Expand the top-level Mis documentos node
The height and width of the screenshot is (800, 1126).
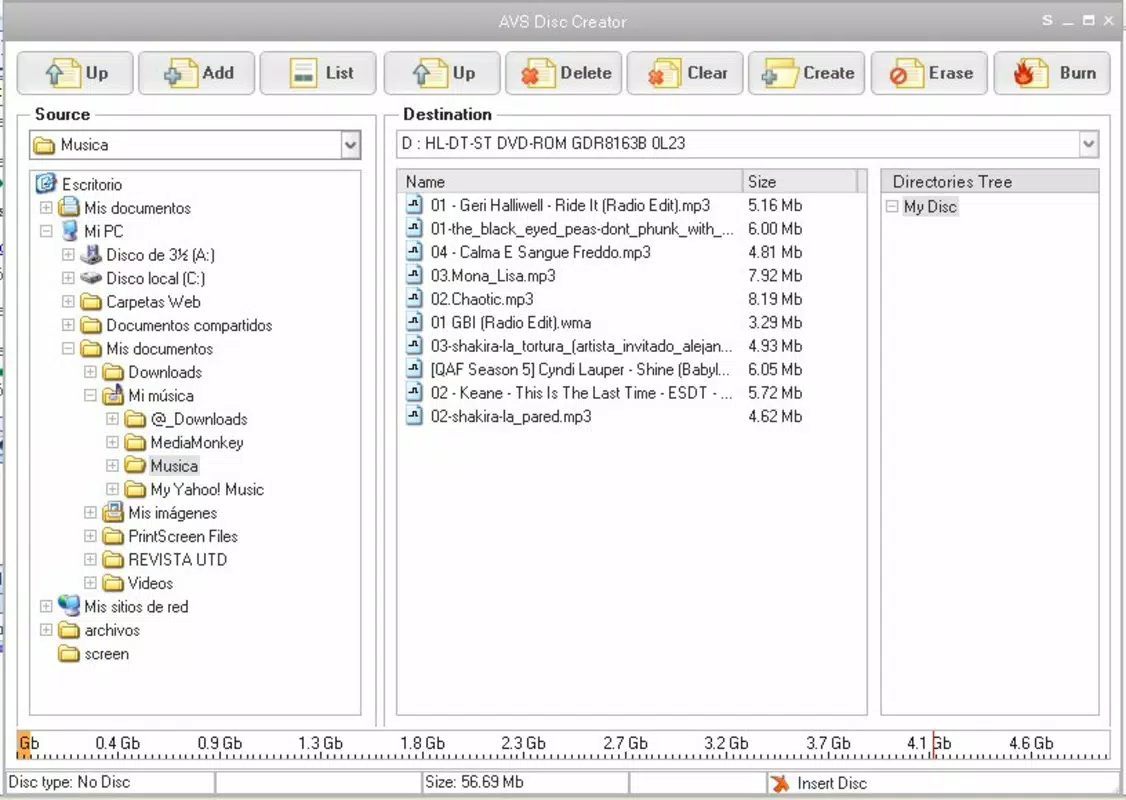[x=46, y=208]
